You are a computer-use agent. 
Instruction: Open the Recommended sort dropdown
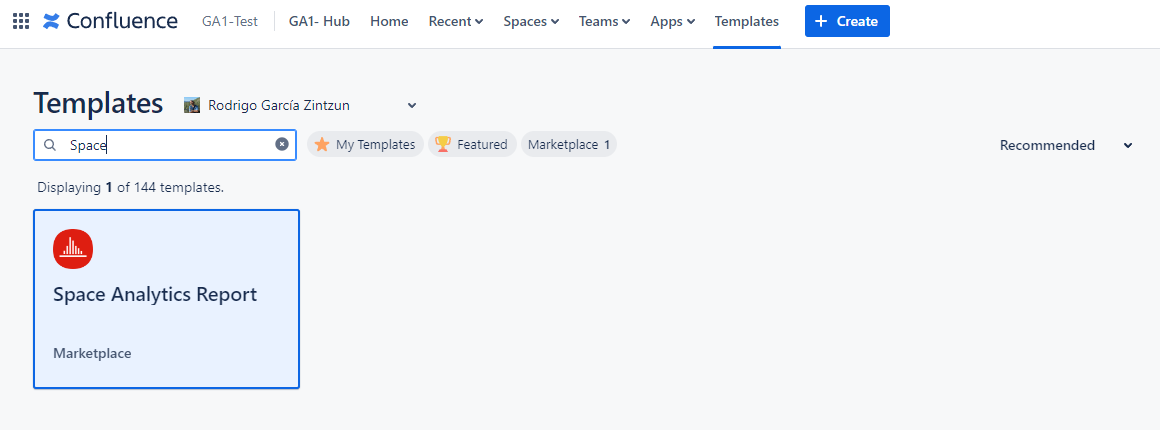tap(1066, 145)
